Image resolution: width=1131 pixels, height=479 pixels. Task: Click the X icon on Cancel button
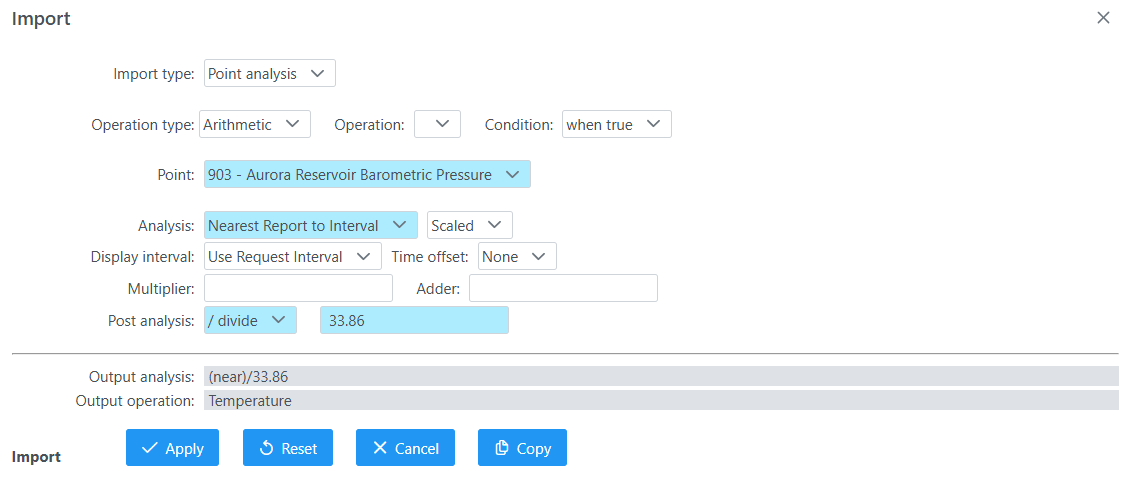(x=380, y=448)
